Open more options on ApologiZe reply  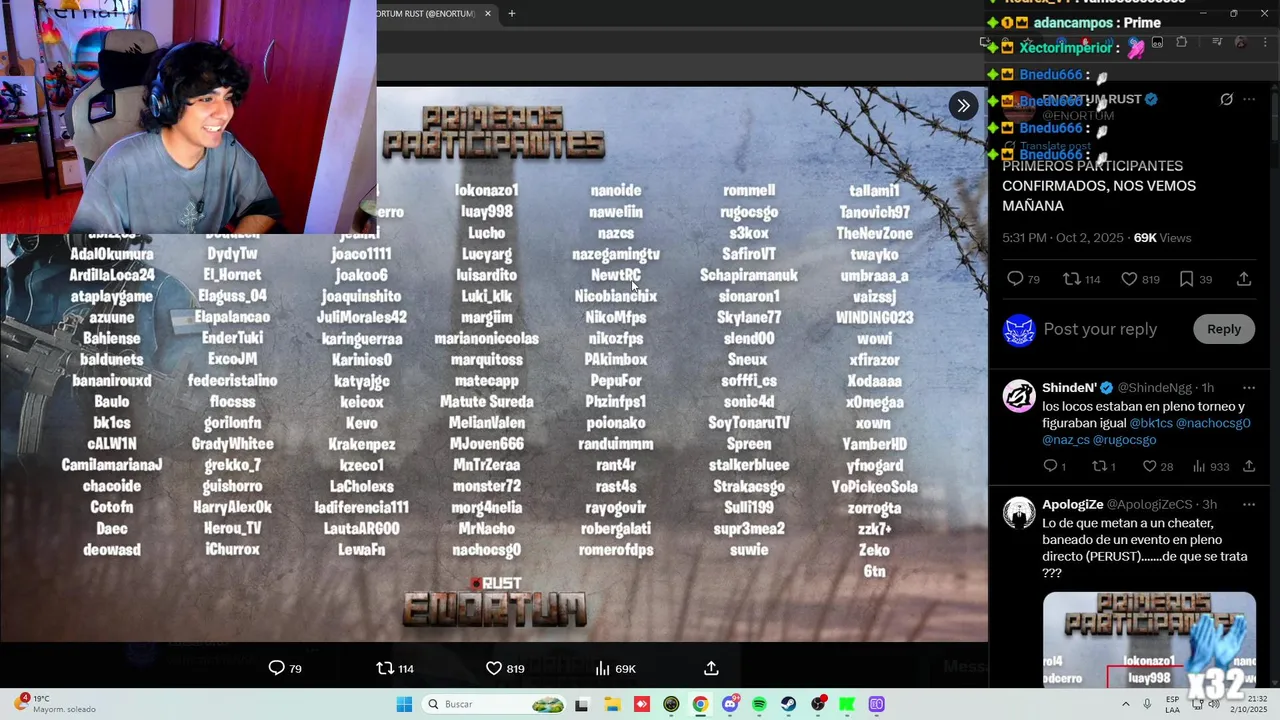[x=1249, y=504]
